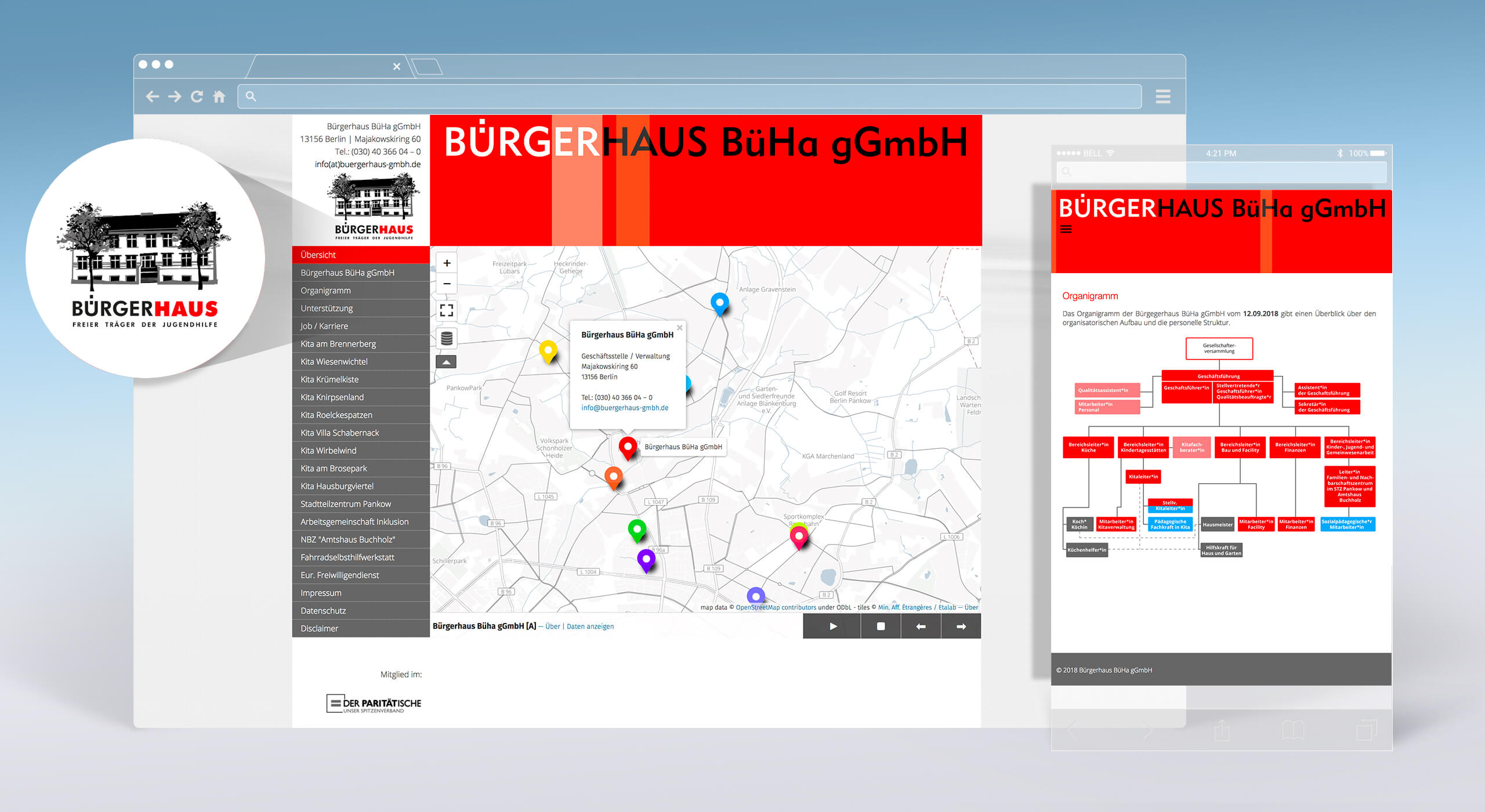The image size is (1485, 812).
Task: Click the Daten anzeigen link
Action: pos(590,626)
